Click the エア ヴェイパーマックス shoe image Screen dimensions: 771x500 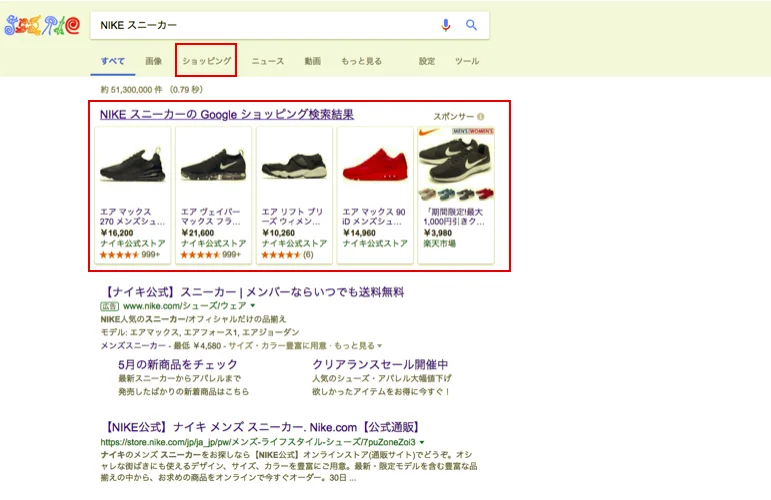213,165
